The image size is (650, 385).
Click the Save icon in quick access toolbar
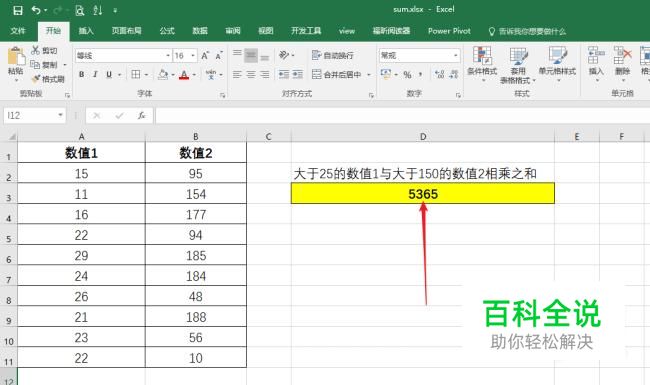[x=18, y=10]
